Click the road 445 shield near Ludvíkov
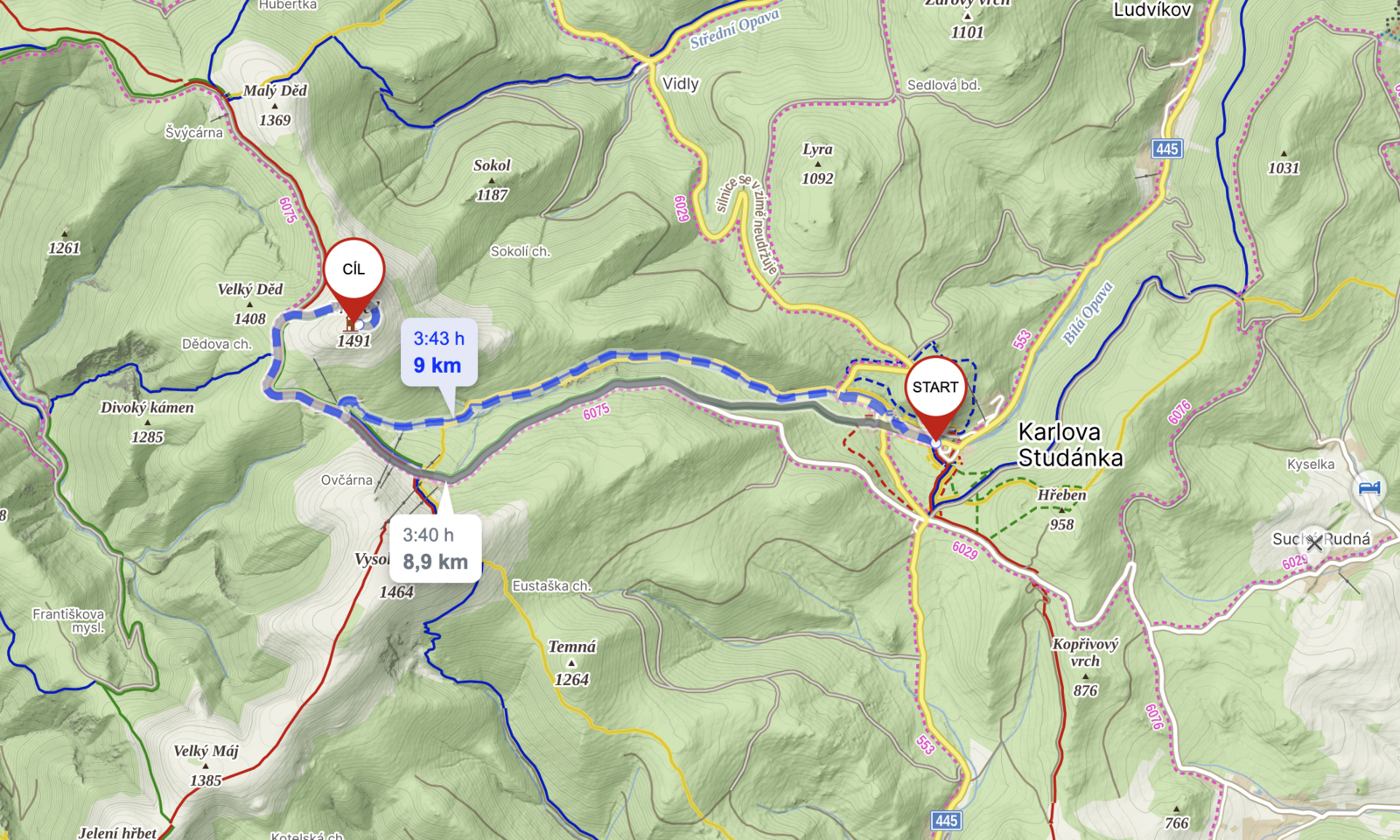Screen dimensions: 1400x840 point(1167,149)
